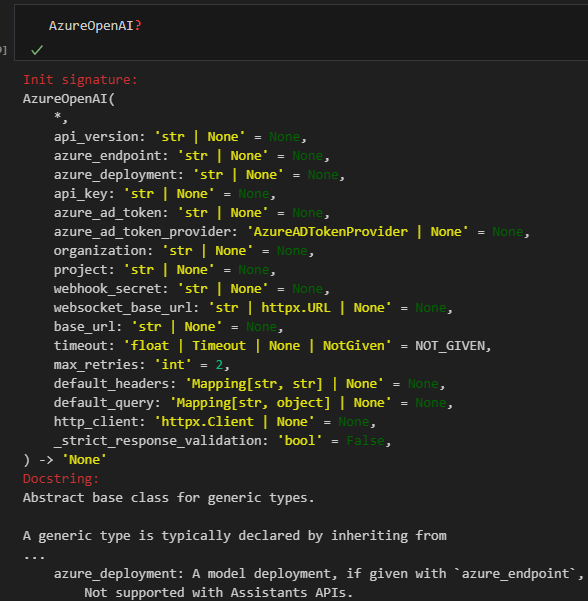Select the default_headers parameter line
The width and height of the screenshot is (588, 601).
pyautogui.click(x=250, y=384)
